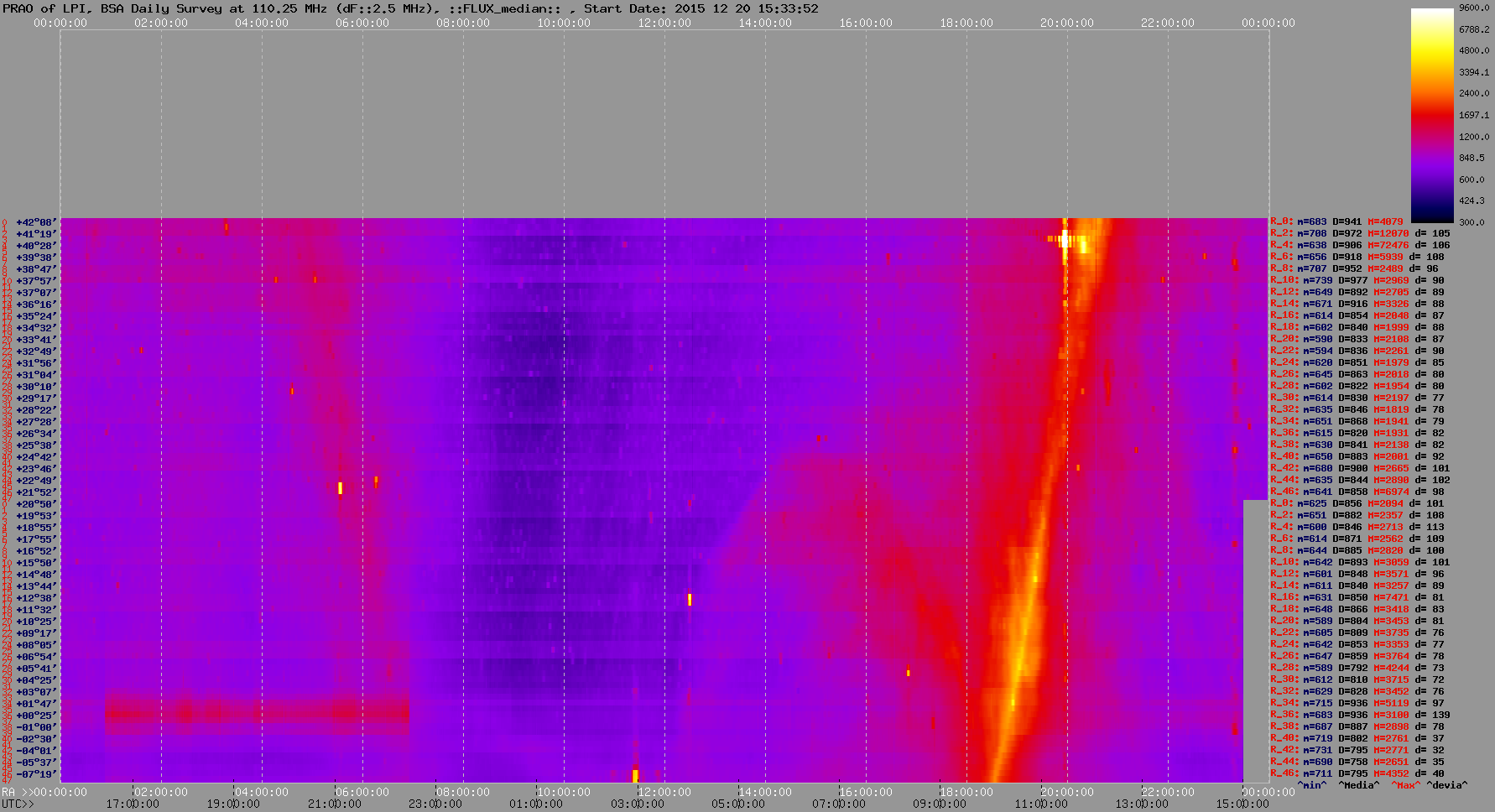Click declination label +30°10'
This screenshot has height=812, width=1495.
pos(36,387)
